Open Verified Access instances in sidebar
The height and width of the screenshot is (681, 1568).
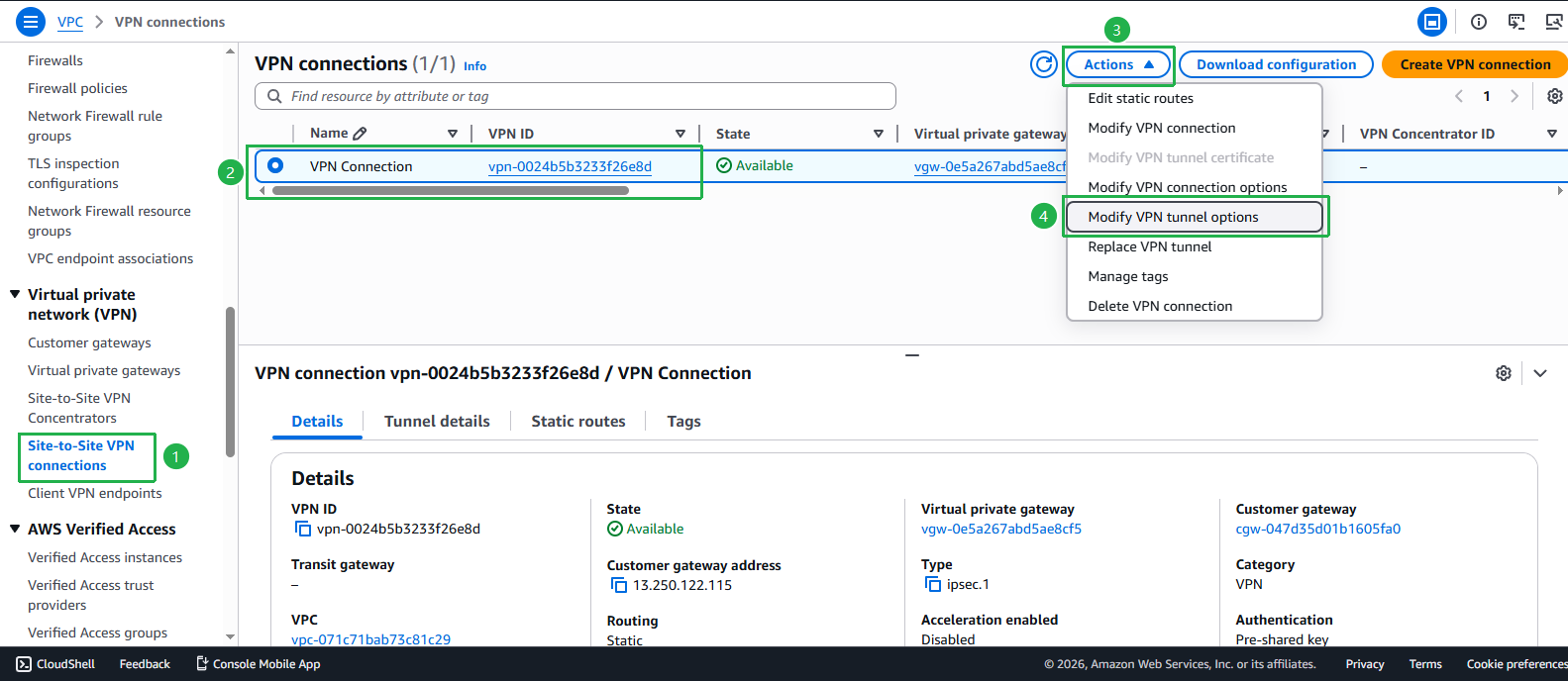pos(105,557)
